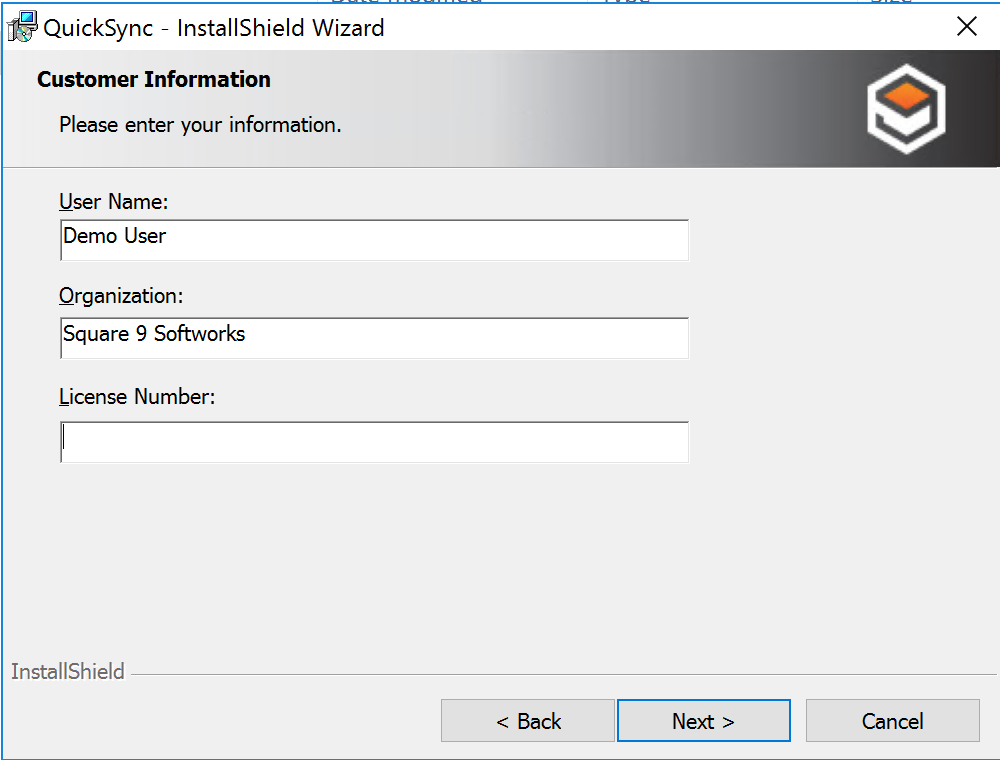Click the "User Name:" label
This screenshot has height=760, width=1000.
tap(114, 201)
